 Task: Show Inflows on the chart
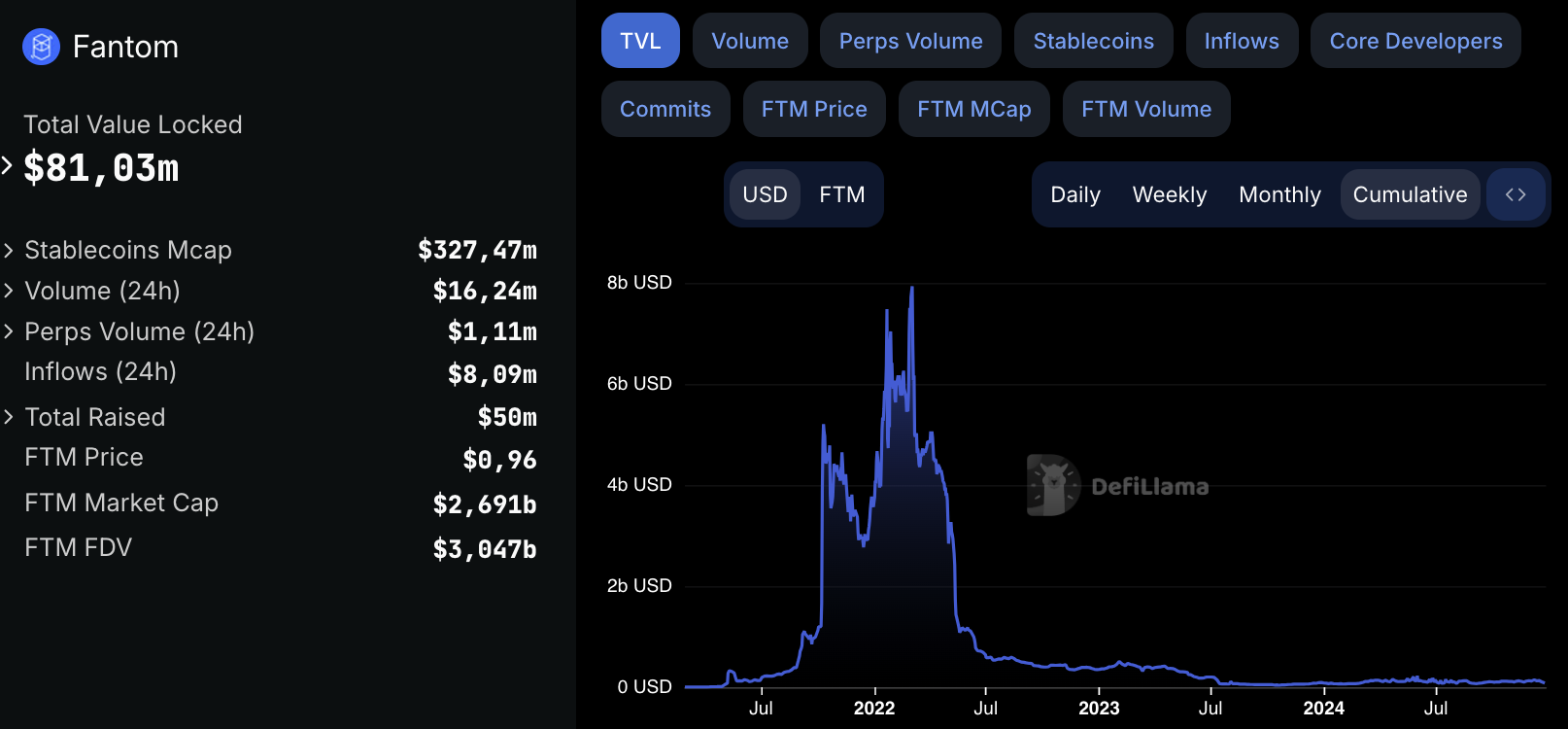(1242, 41)
